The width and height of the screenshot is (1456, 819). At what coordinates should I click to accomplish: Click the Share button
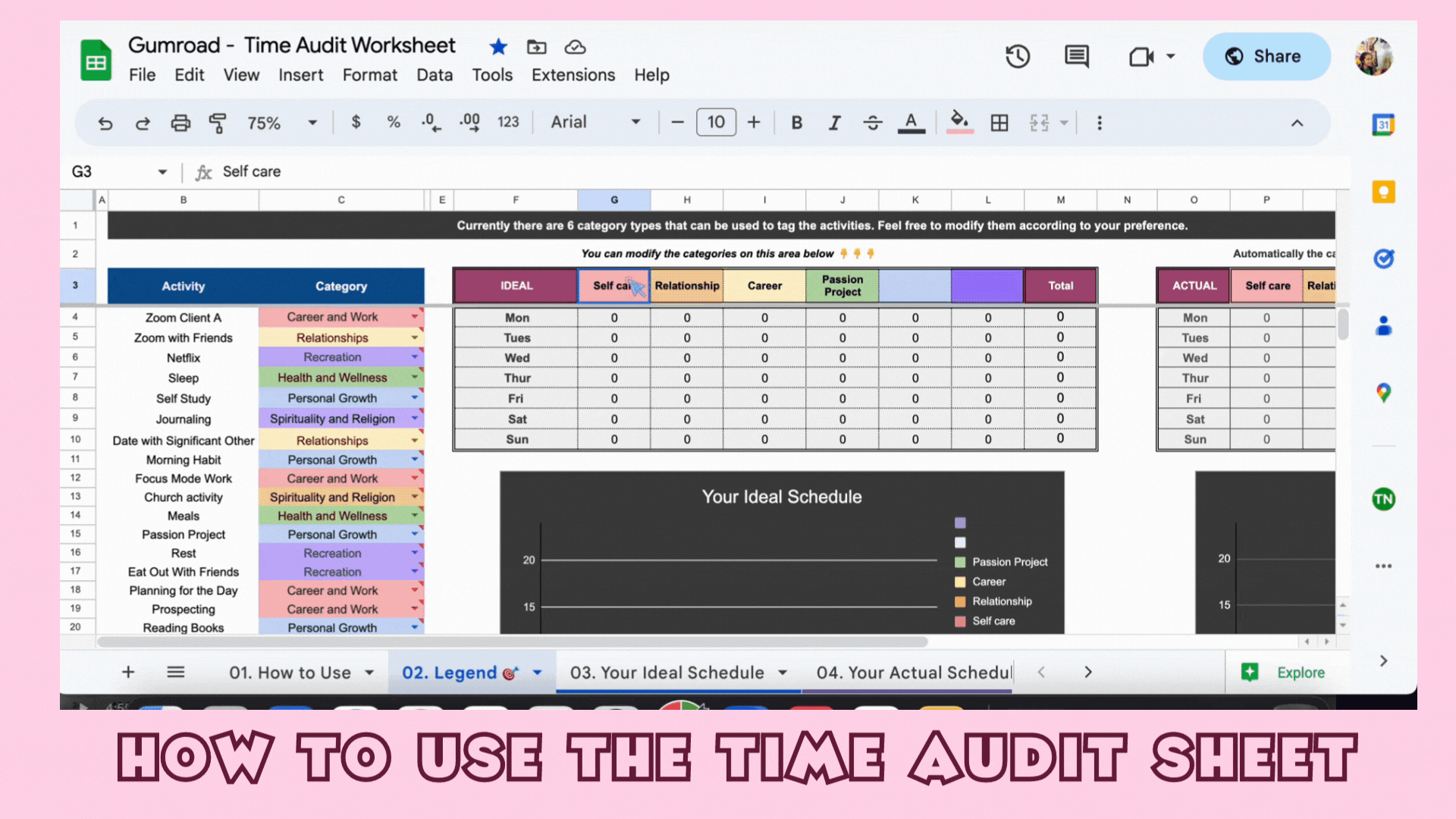pyautogui.click(x=1266, y=57)
